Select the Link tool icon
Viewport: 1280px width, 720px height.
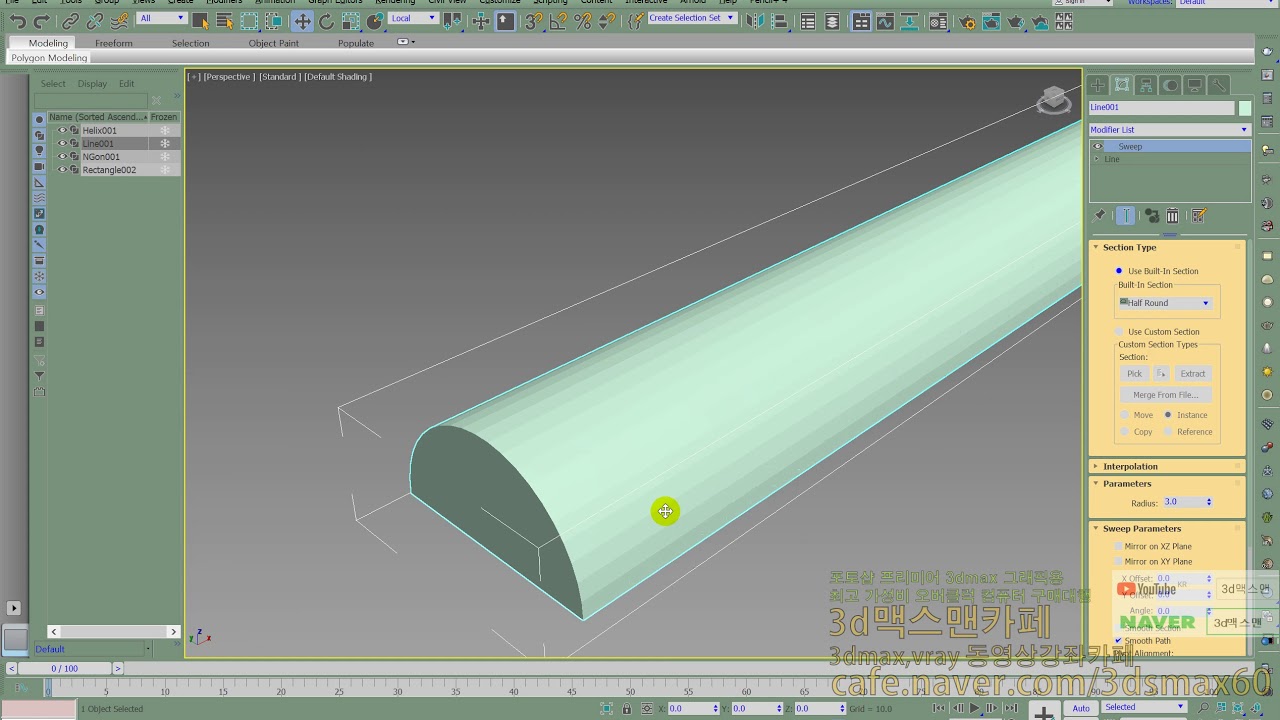click(70, 21)
